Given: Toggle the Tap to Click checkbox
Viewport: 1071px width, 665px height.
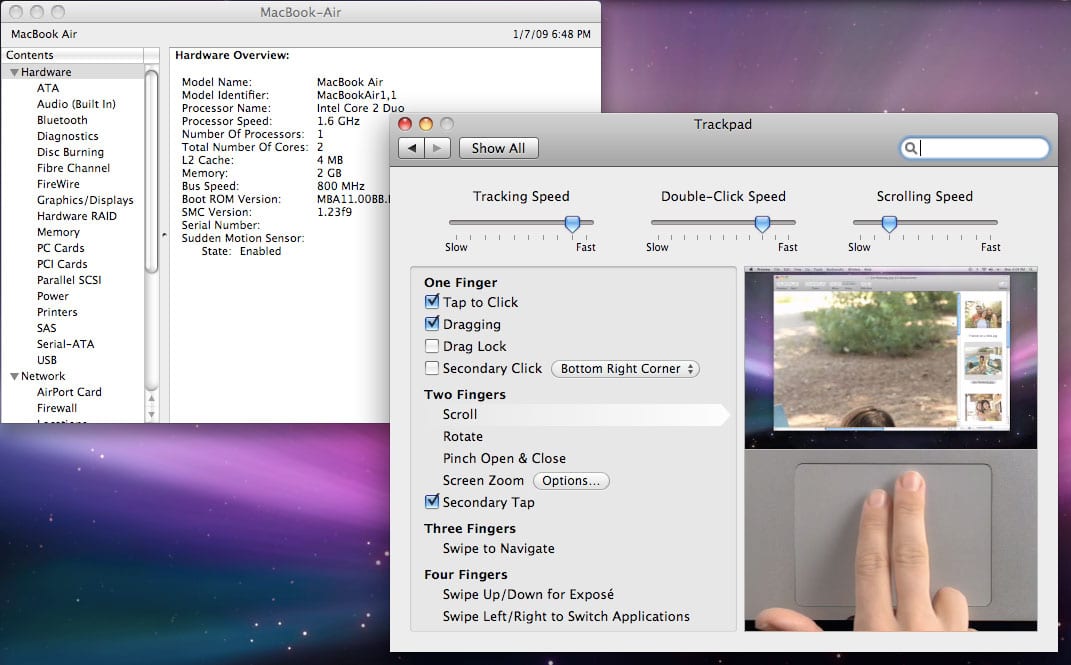Looking at the screenshot, I should click(x=432, y=301).
